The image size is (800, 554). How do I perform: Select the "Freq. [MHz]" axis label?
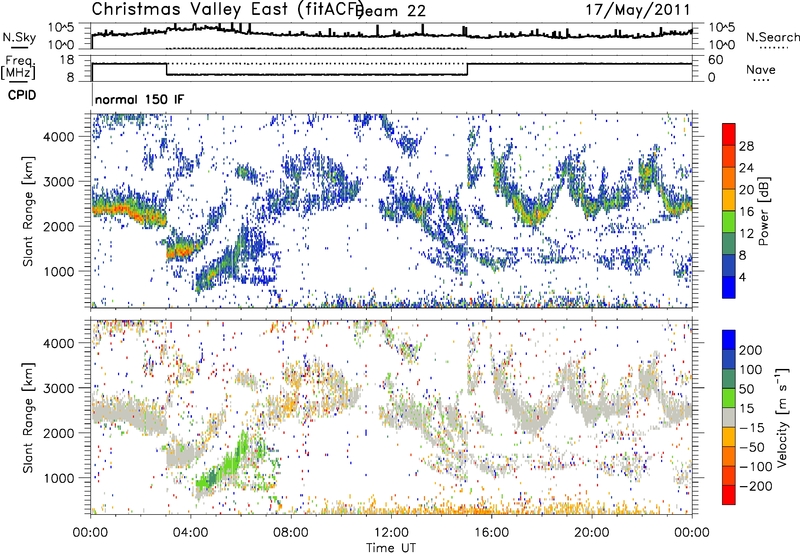pyautogui.click(x=19, y=68)
